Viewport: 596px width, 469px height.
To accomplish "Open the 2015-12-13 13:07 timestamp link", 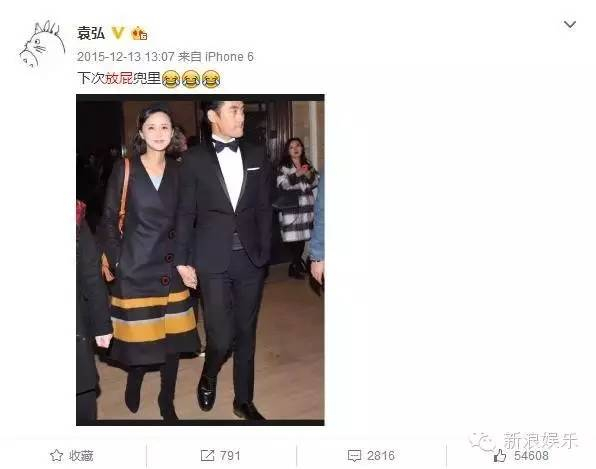I will 125,57.
